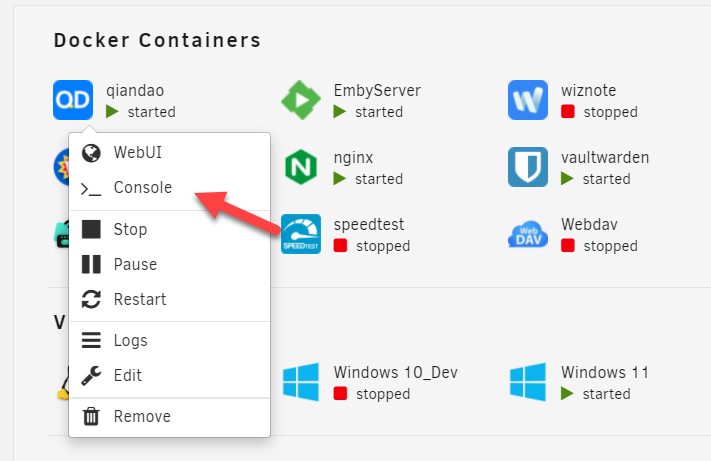Click the EmbyServer container name
The height and width of the screenshot is (461, 711).
pos(377,91)
